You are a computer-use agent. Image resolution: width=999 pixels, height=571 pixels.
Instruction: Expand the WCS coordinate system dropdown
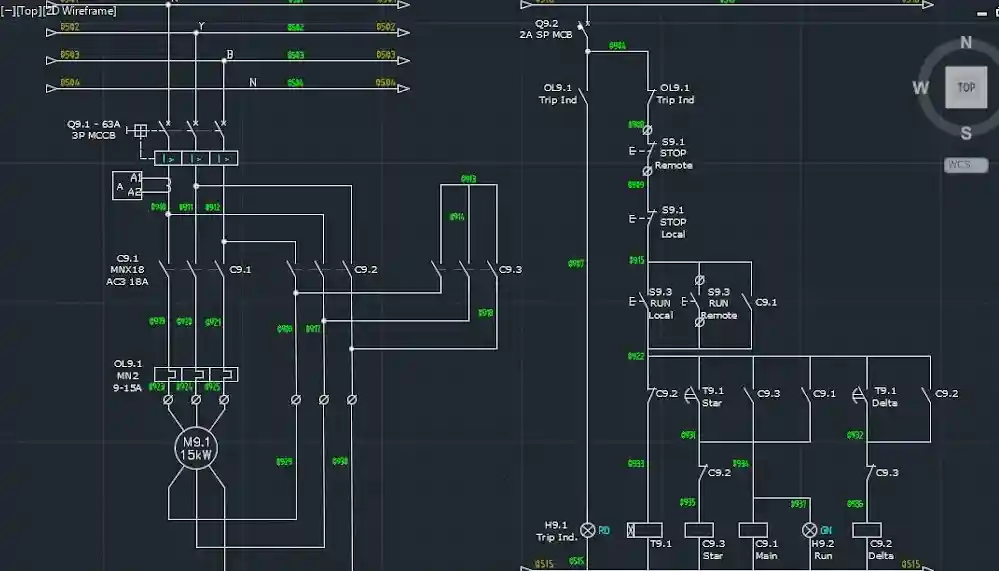coord(966,165)
